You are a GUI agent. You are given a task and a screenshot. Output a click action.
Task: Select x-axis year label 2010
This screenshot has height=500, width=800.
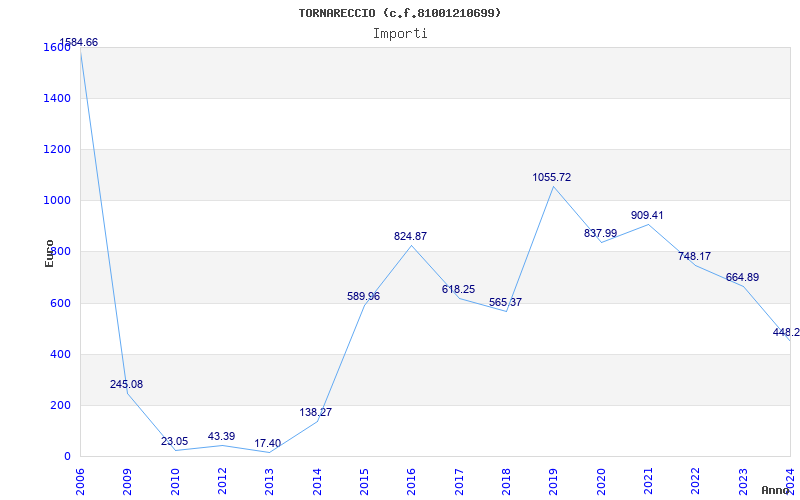[174, 482]
